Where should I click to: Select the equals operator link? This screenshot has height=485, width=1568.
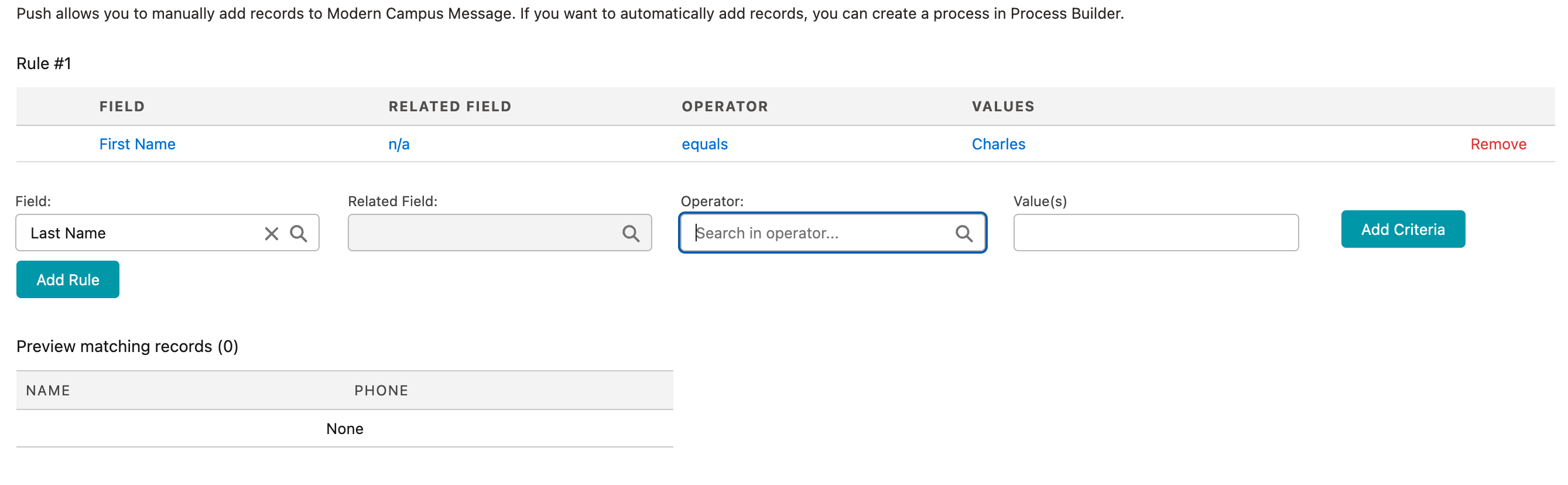(704, 145)
